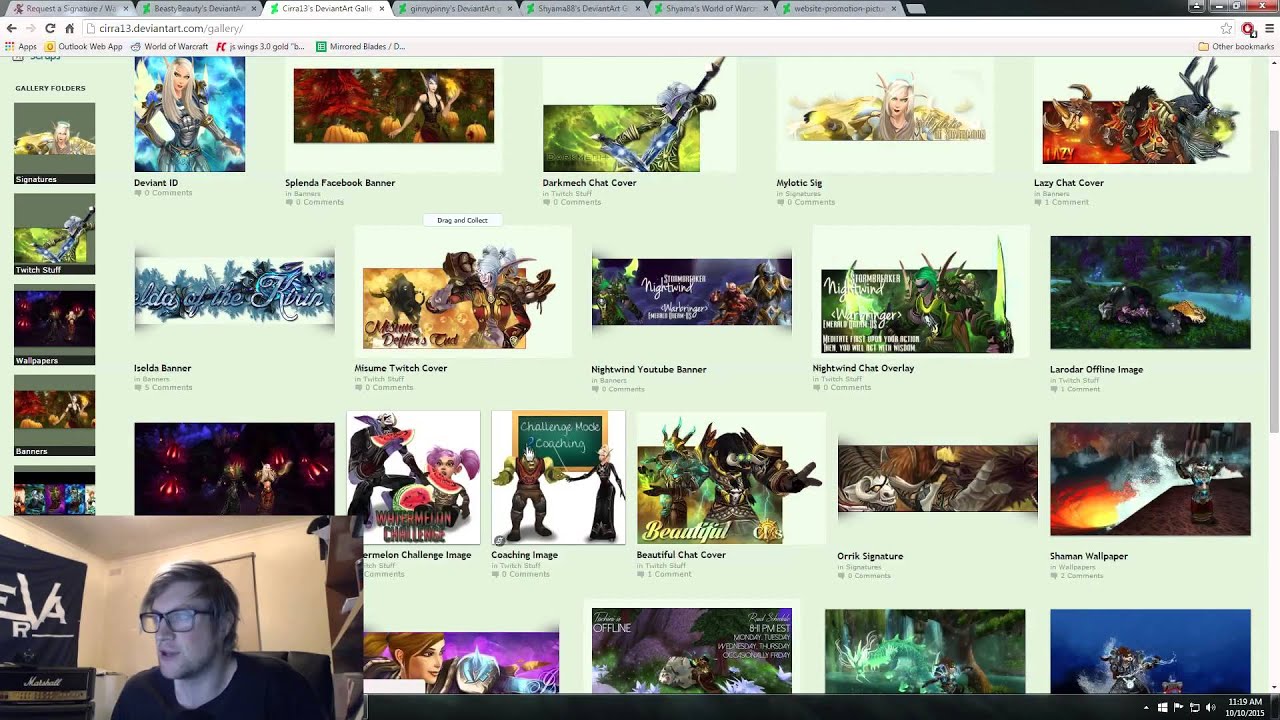
Task: Reload the page with the refresh icon
Action: point(50,28)
